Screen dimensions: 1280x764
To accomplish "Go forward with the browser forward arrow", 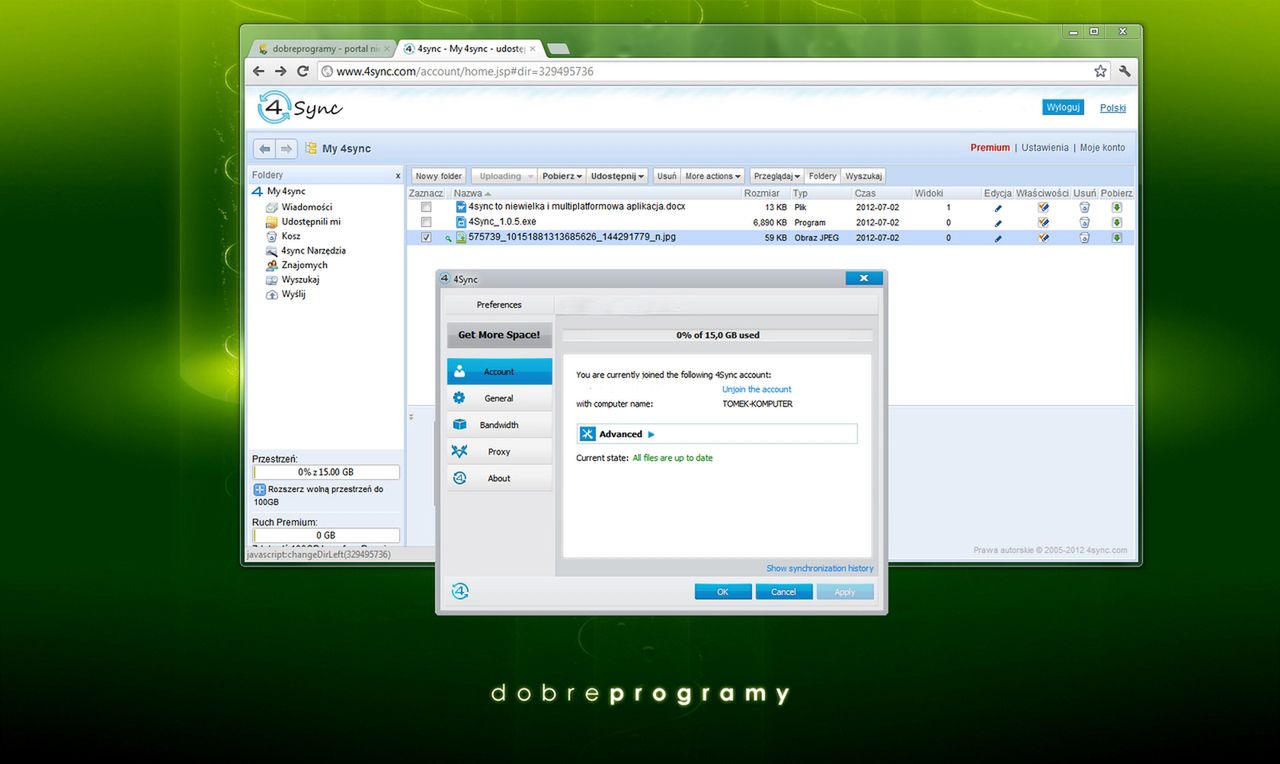I will (280, 71).
